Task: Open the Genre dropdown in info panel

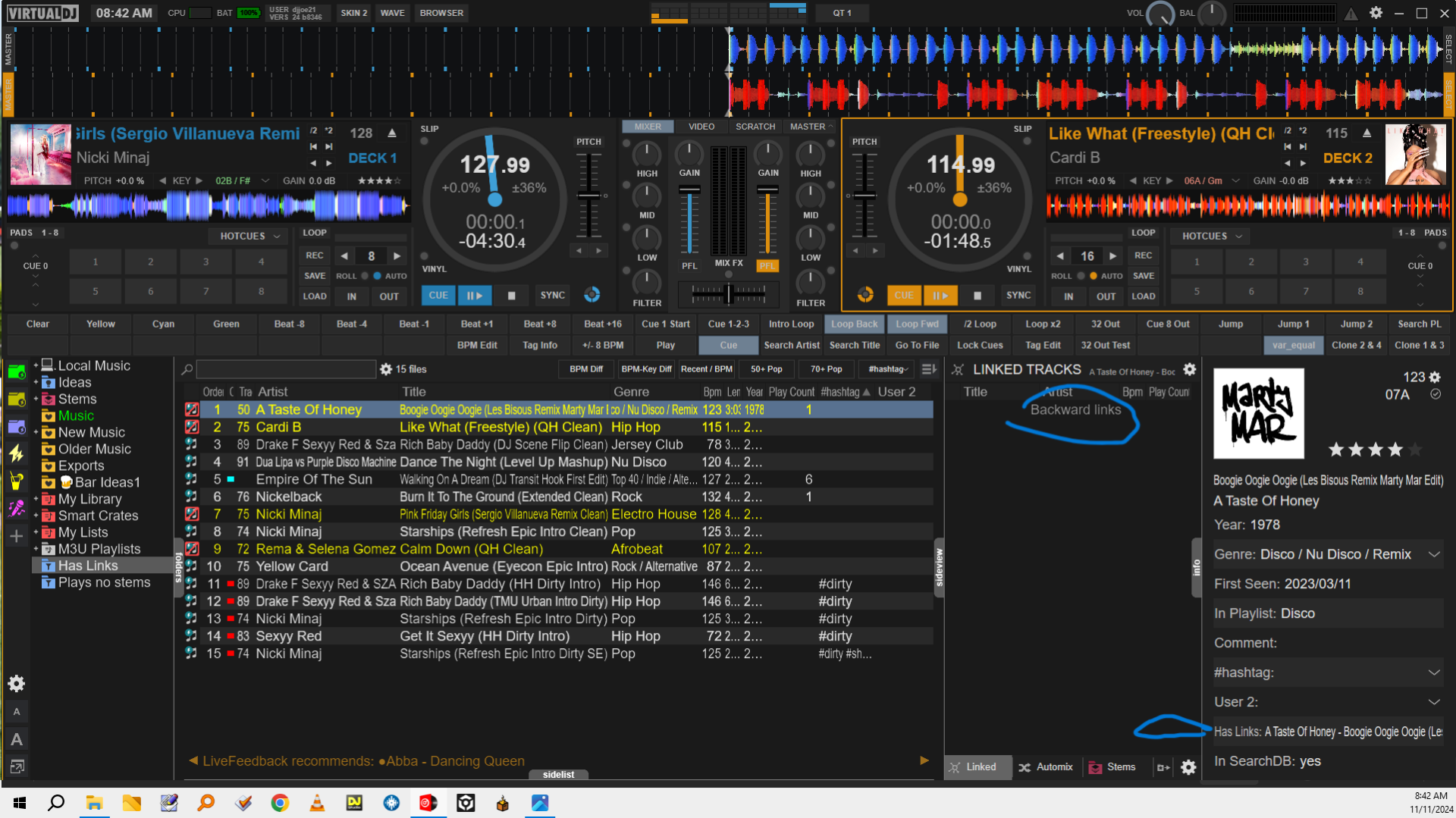Action: coord(1433,554)
